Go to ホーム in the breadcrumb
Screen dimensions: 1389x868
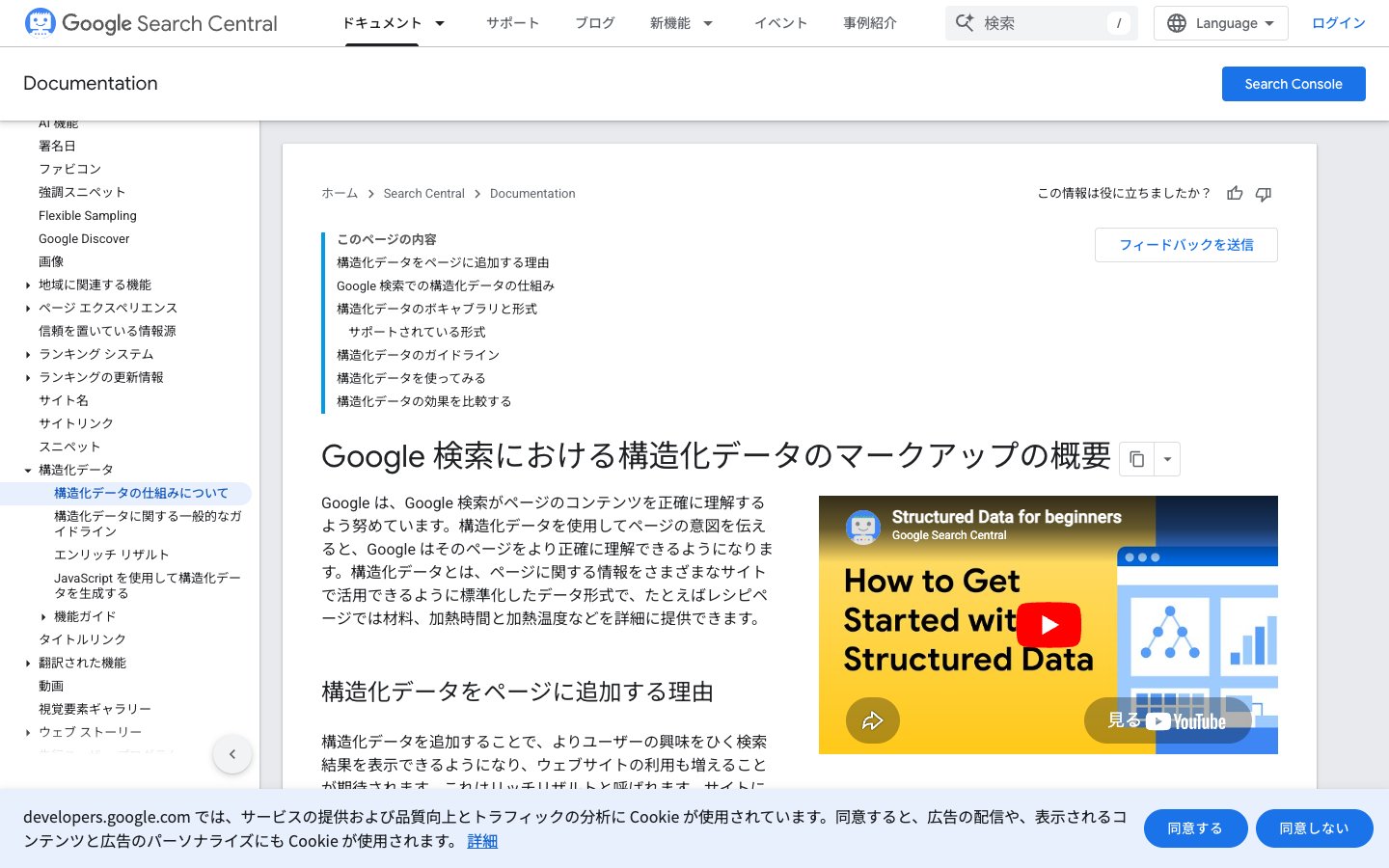click(x=340, y=194)
